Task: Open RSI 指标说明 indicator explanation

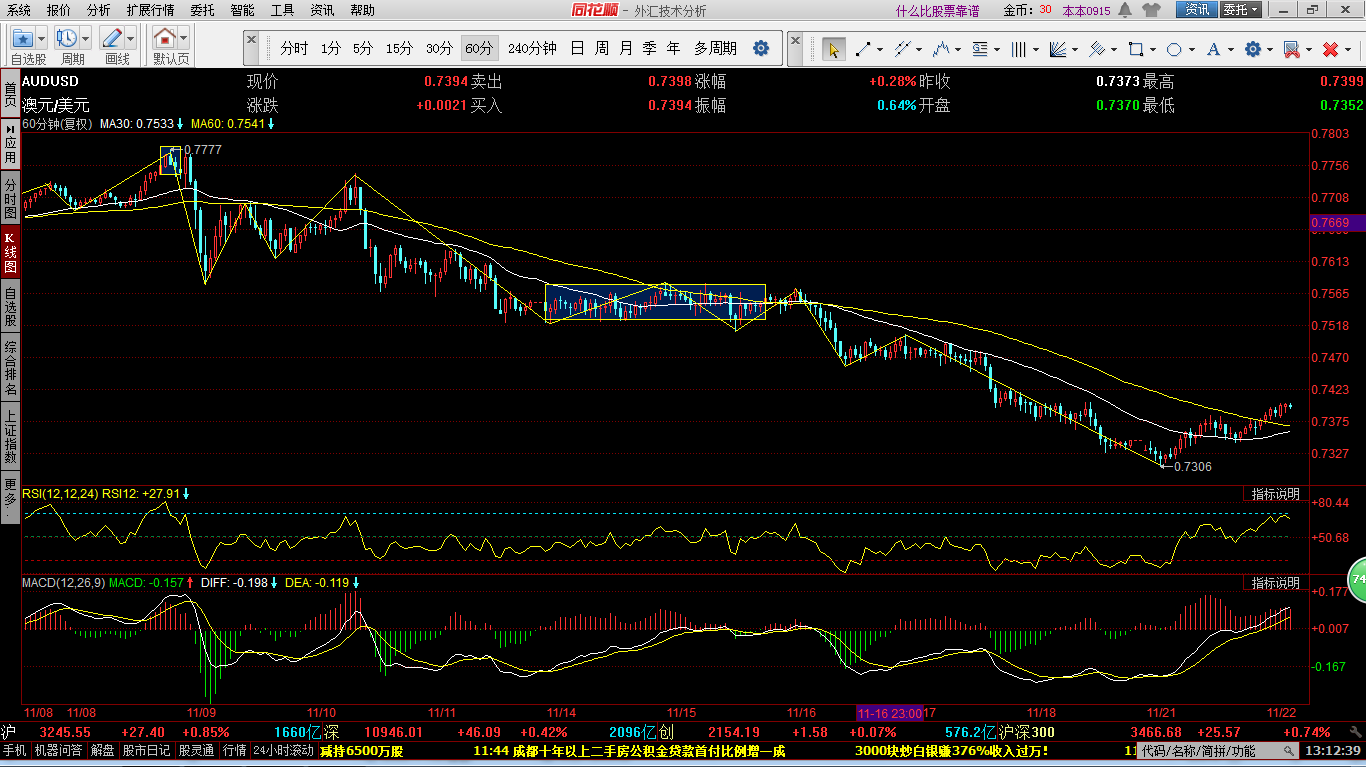Action: coord(1276,494)
